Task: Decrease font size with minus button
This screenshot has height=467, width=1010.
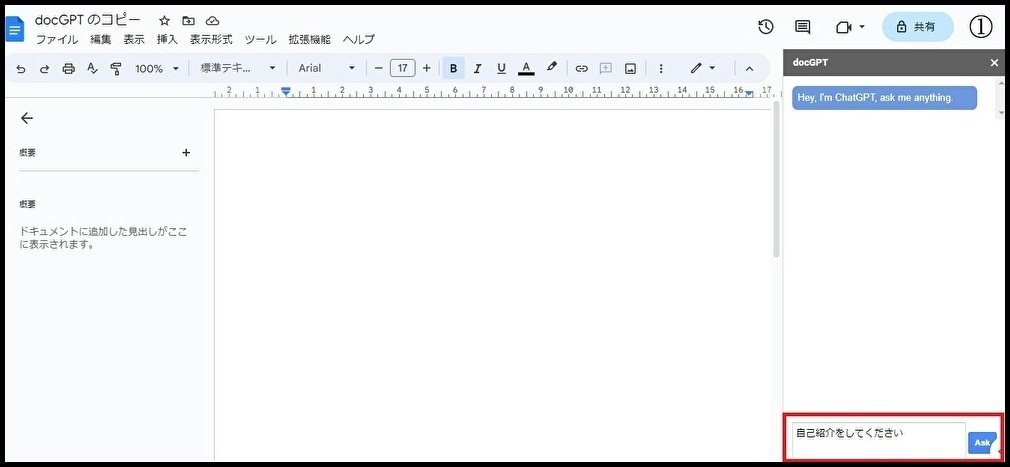Action: click(x=379, y=68)
